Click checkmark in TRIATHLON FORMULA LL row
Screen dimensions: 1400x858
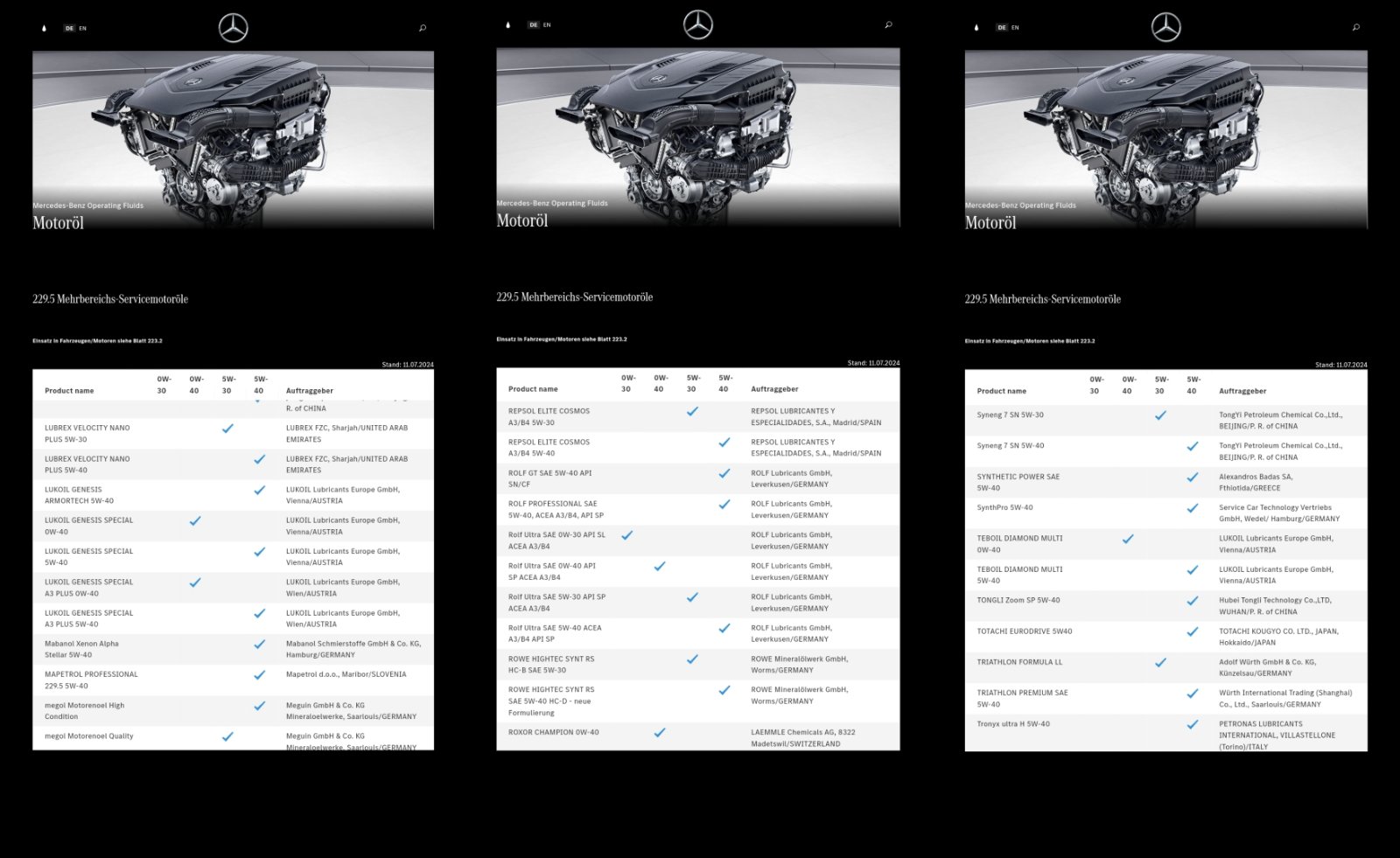1160,662
